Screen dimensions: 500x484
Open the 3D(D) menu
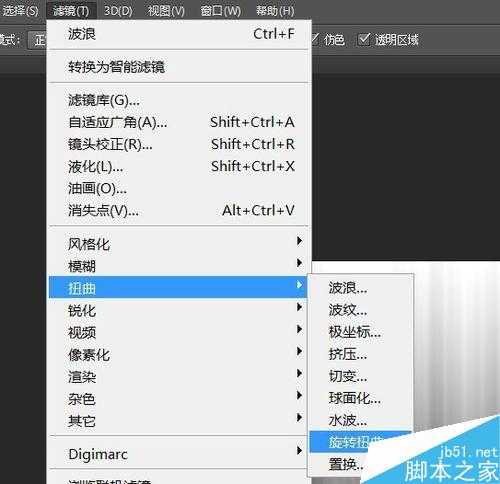[118, 11]
